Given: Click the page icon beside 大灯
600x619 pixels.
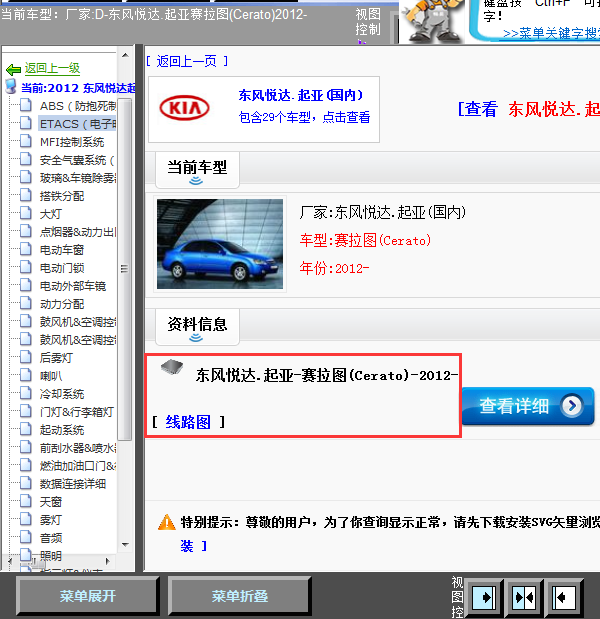Looking at the screenshot, I should point(26,213).
